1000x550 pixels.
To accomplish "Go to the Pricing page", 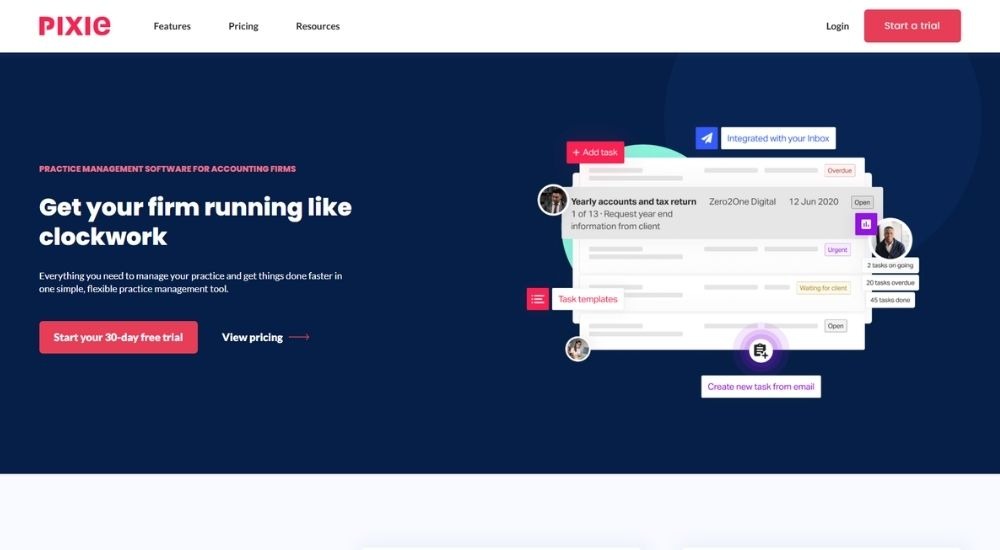I will [x=244, y=26].
